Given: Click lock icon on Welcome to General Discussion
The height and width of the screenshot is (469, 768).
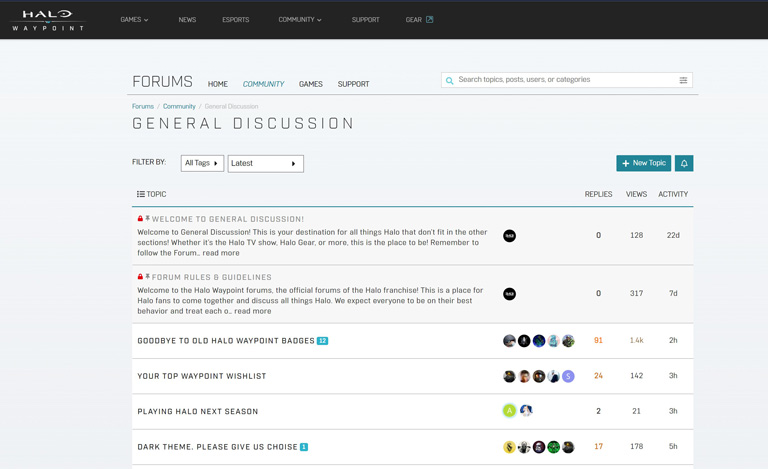Looking at the screenshot, I should pos(140,218).
